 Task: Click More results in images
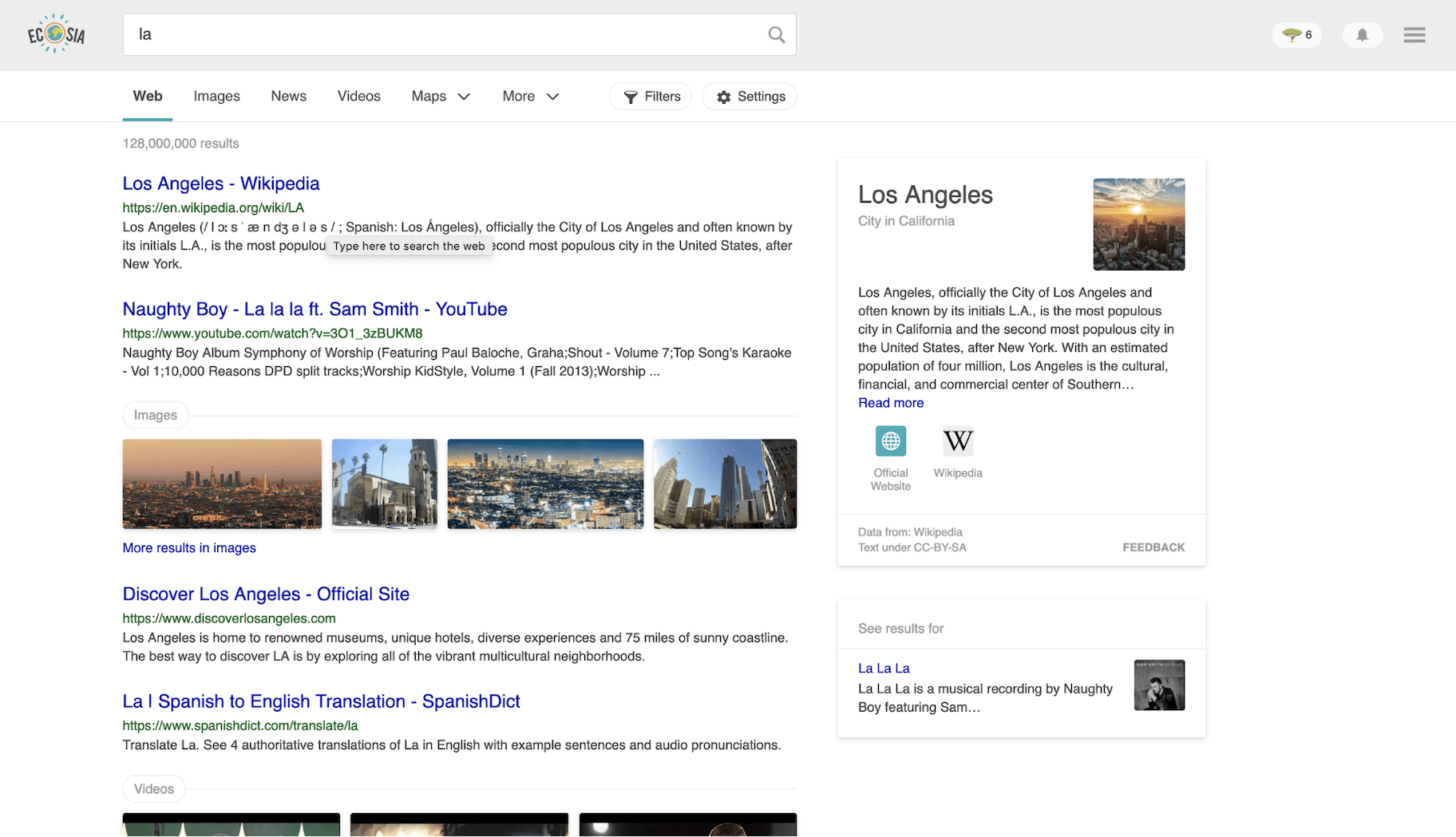click(x=188, y=547)
